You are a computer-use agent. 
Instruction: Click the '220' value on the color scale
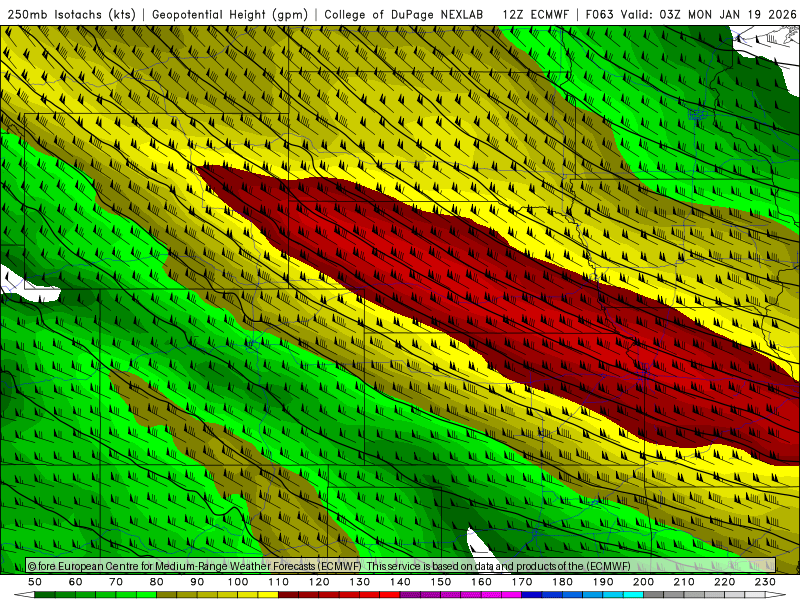[x=724, y=582]
